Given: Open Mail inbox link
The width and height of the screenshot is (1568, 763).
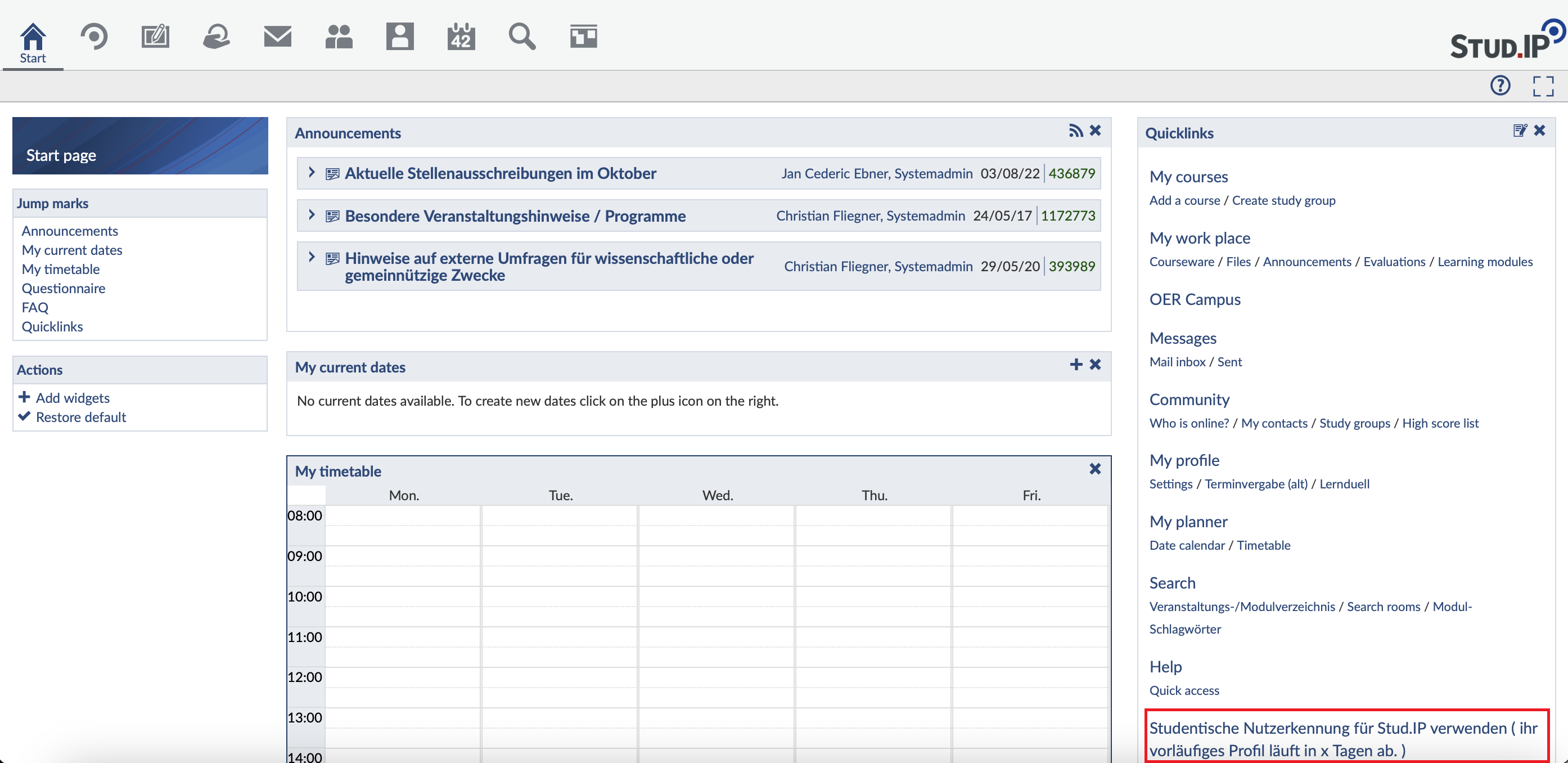Looking at the screenshot, I should click(1177, 362).
